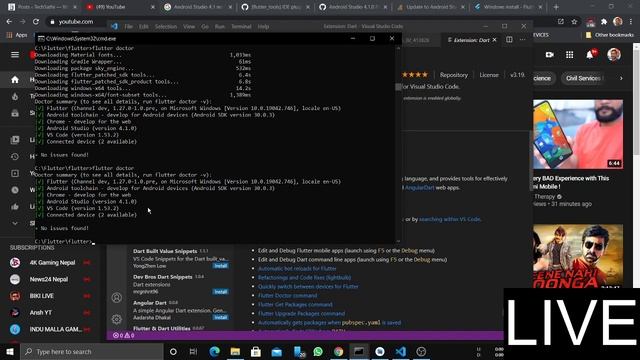Open Microsoft Edge from taskbar

[215, 351]
